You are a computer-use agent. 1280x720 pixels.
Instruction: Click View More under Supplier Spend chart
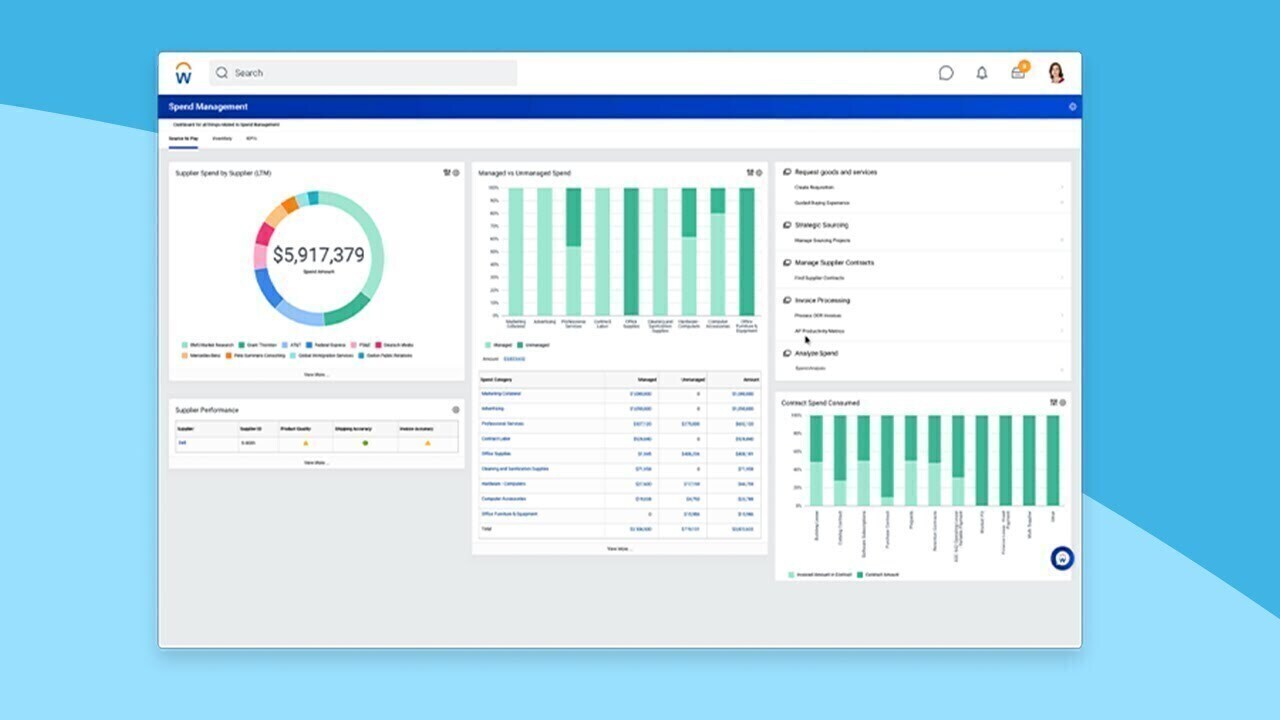316,375
